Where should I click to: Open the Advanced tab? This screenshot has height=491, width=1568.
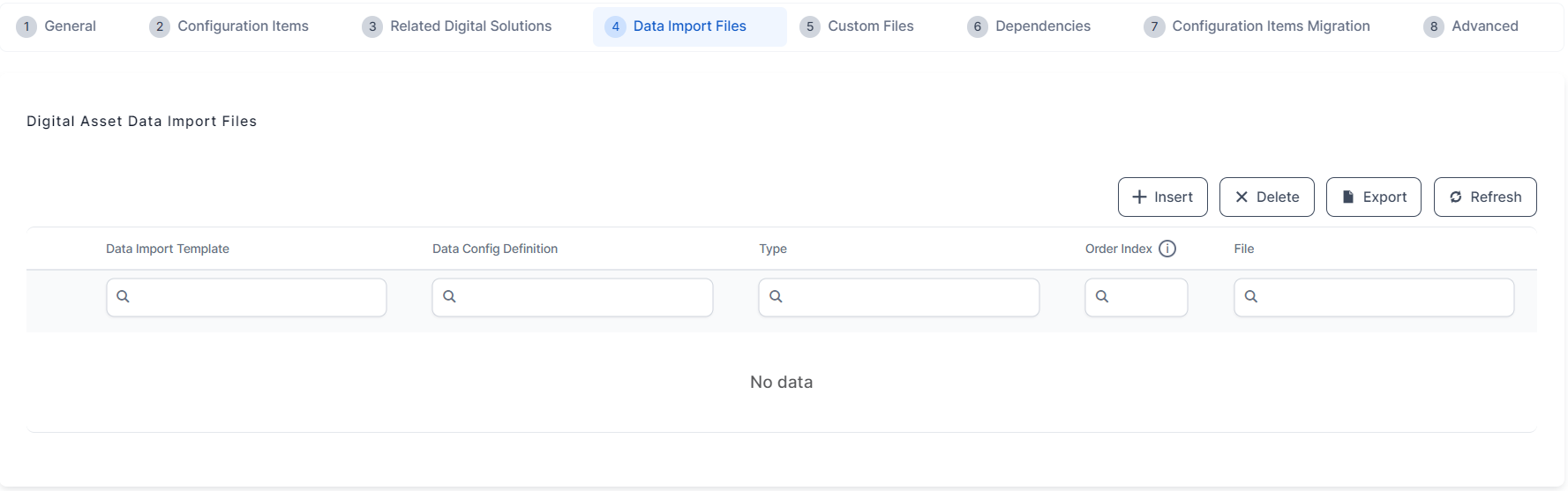tap(1484, 26)
